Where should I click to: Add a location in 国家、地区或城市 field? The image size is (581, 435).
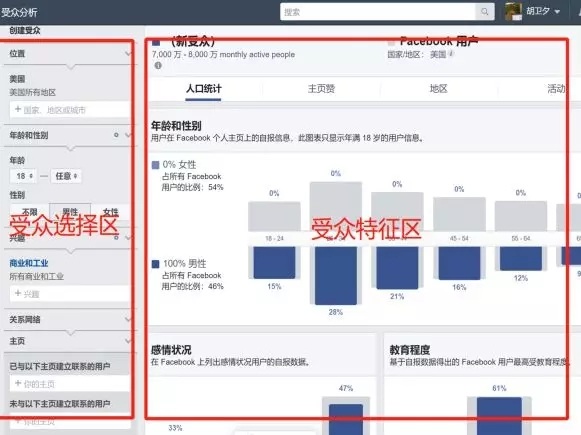tap(70, 110)
